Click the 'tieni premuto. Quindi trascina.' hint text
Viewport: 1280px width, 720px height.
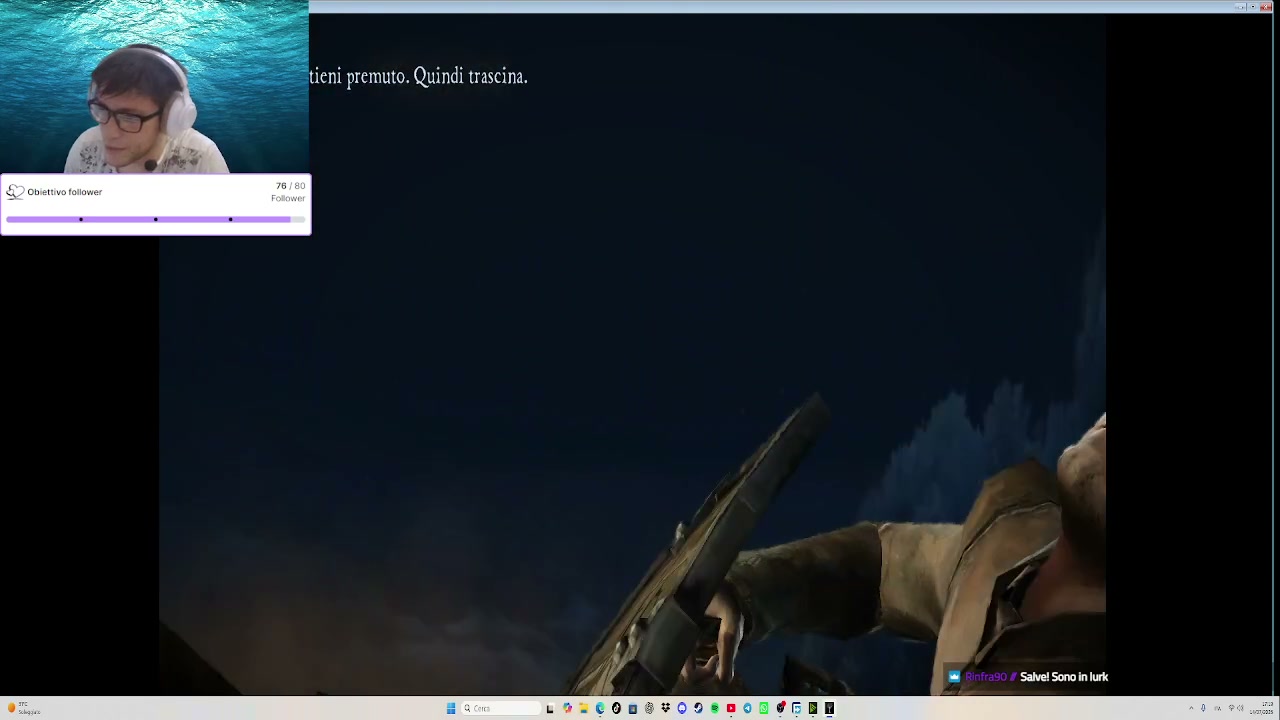[418, 76]
